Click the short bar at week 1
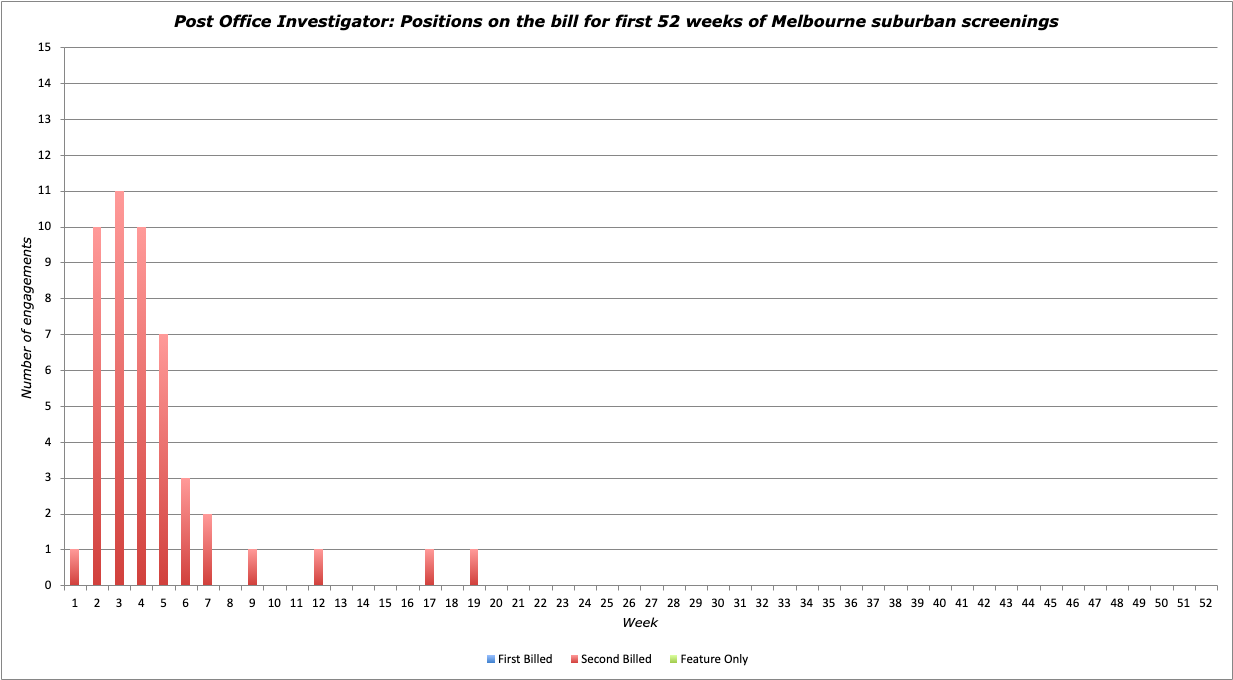1233x680 pixels. click(75, 568)
